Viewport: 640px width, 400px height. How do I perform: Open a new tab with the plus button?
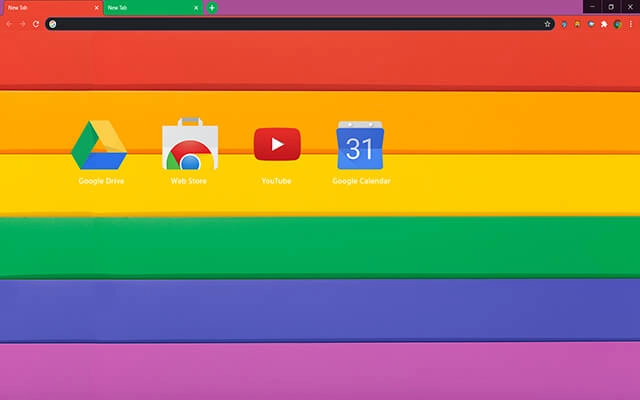click(212, 8)
